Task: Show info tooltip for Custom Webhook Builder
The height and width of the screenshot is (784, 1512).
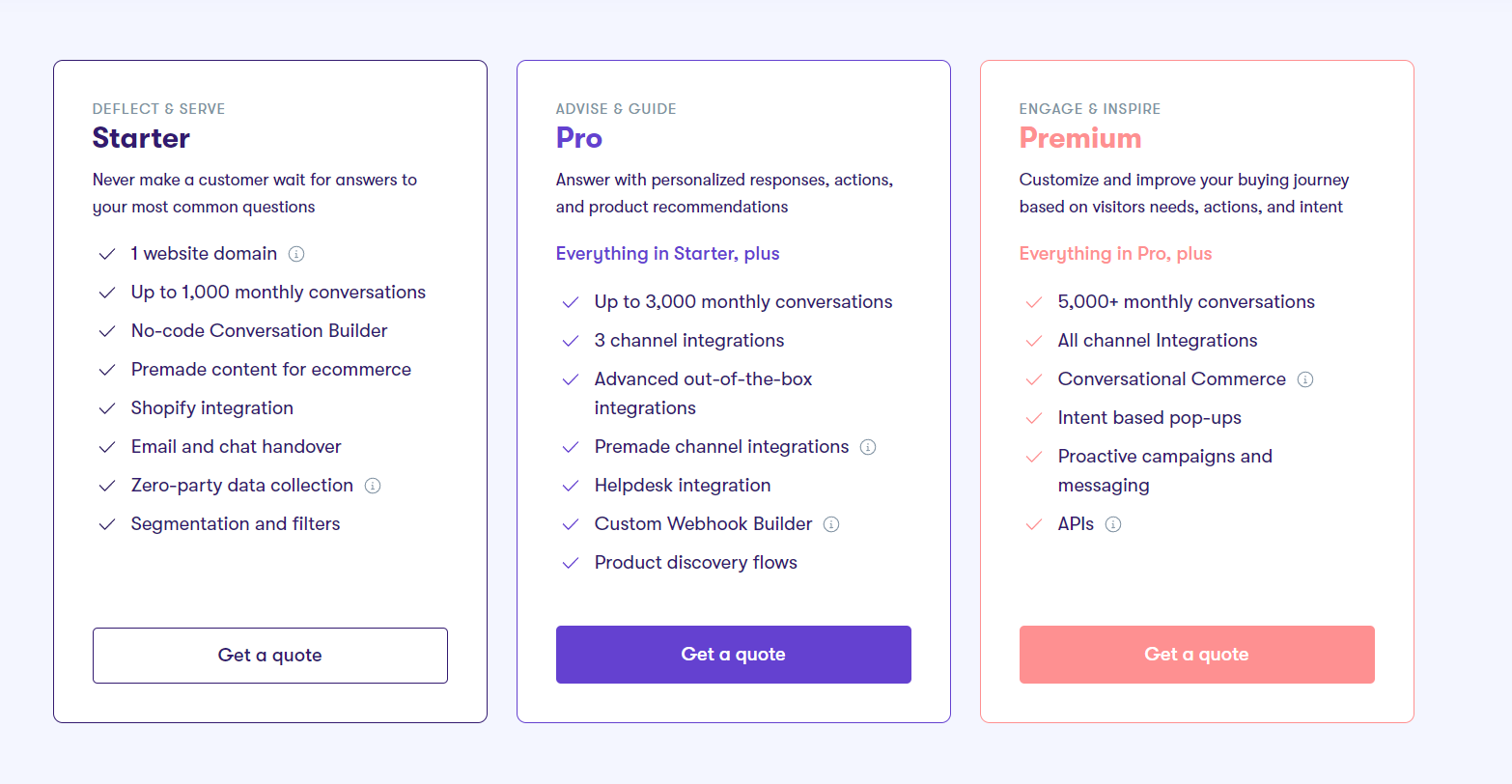Action: click(831, 524)
